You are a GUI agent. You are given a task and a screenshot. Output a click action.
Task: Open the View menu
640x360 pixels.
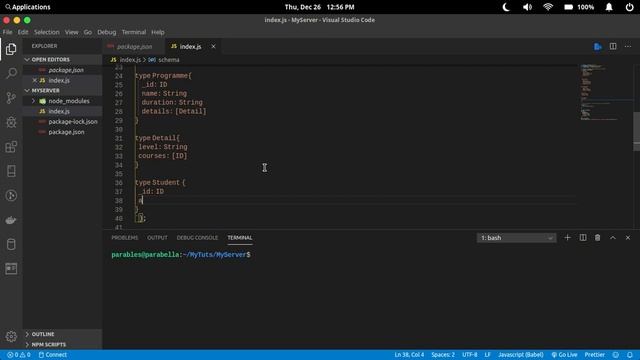[x=71, y=32]
